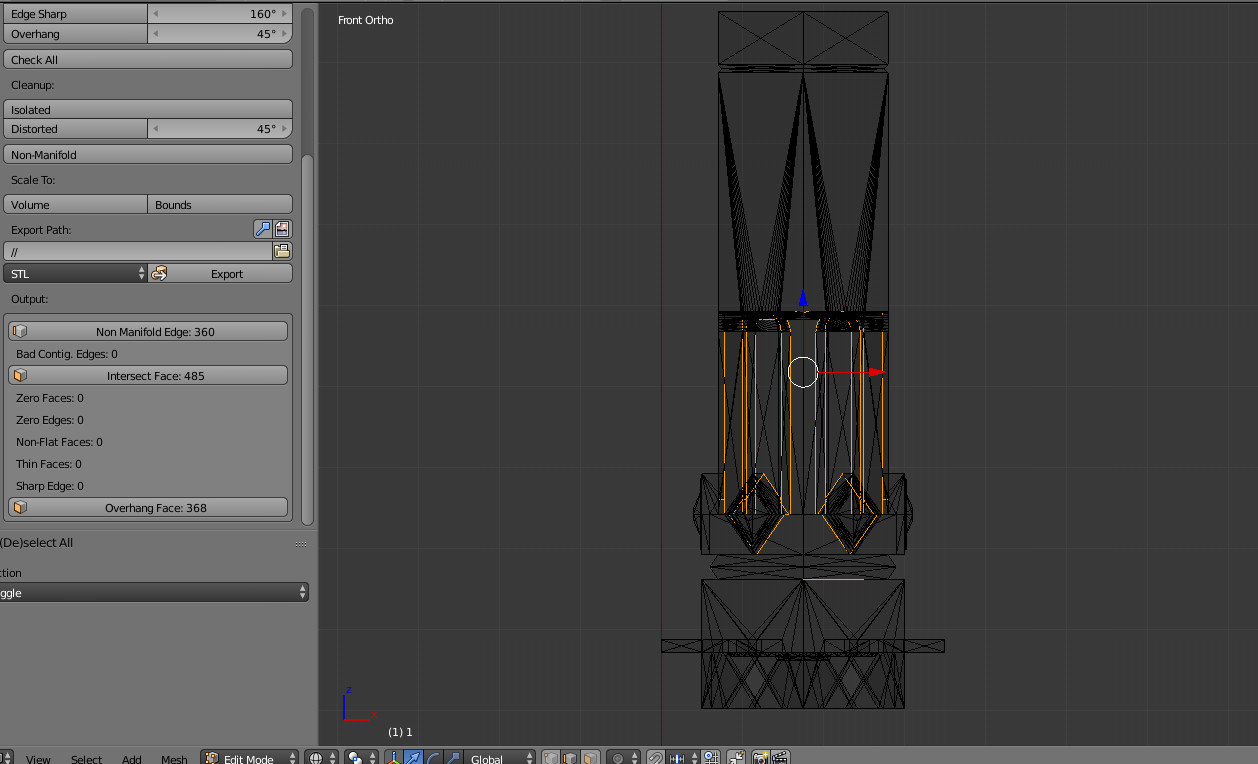Open the Edit Mode selector dropdown
This screenshot has height=764, width=1258.
pyautogui.click(x=250, y=759)
